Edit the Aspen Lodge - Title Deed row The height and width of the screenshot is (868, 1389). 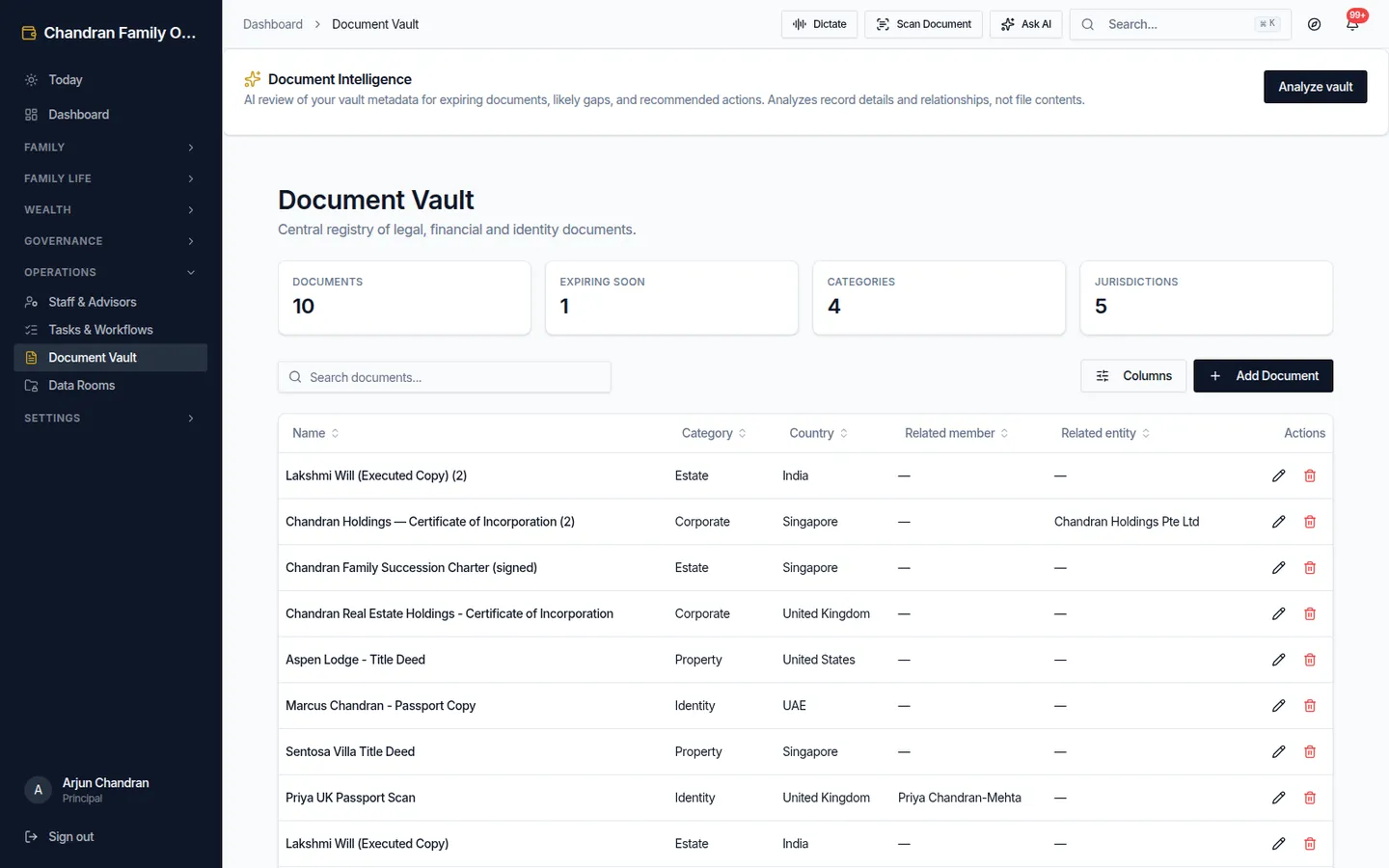click(x=1278, y=660)
